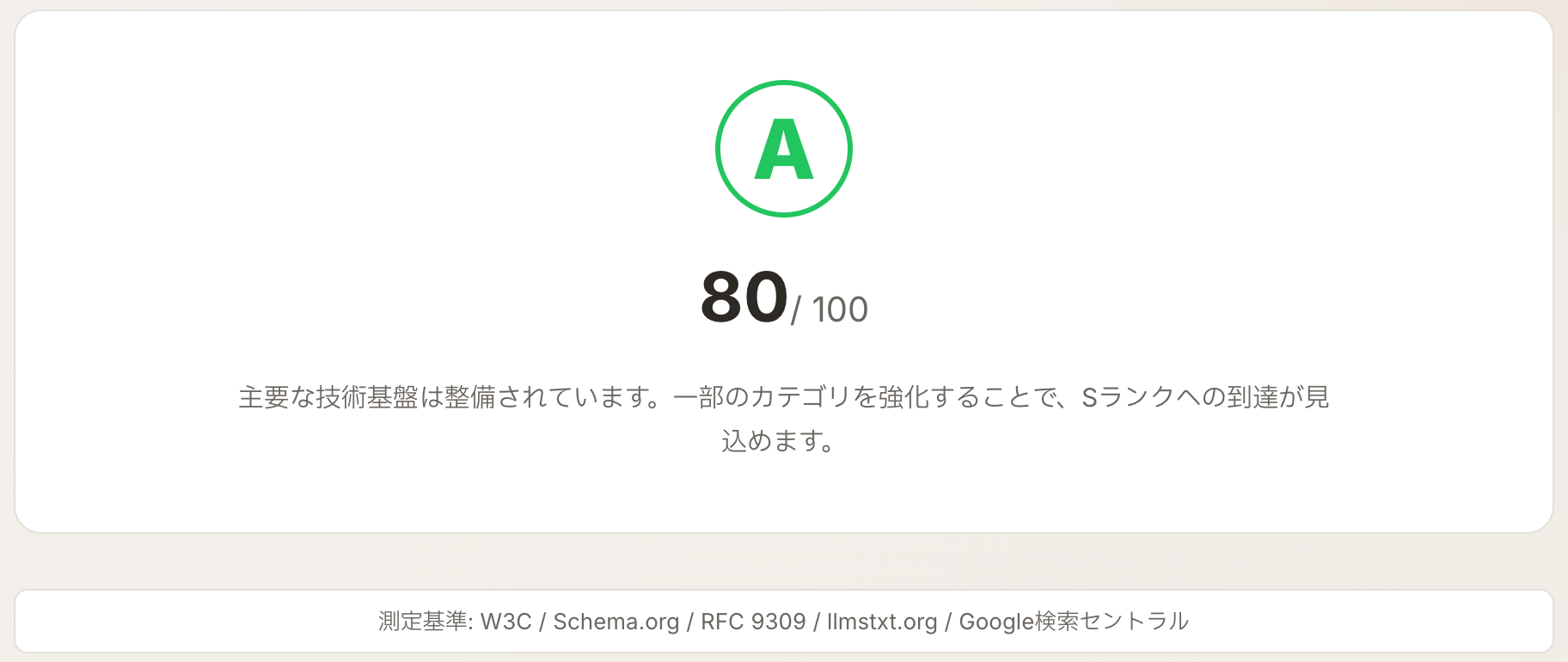The width and height of the screenshot is (1568, 662).
Task: Click the word "技術基盤" in the description
Action: tap(366, 397)
